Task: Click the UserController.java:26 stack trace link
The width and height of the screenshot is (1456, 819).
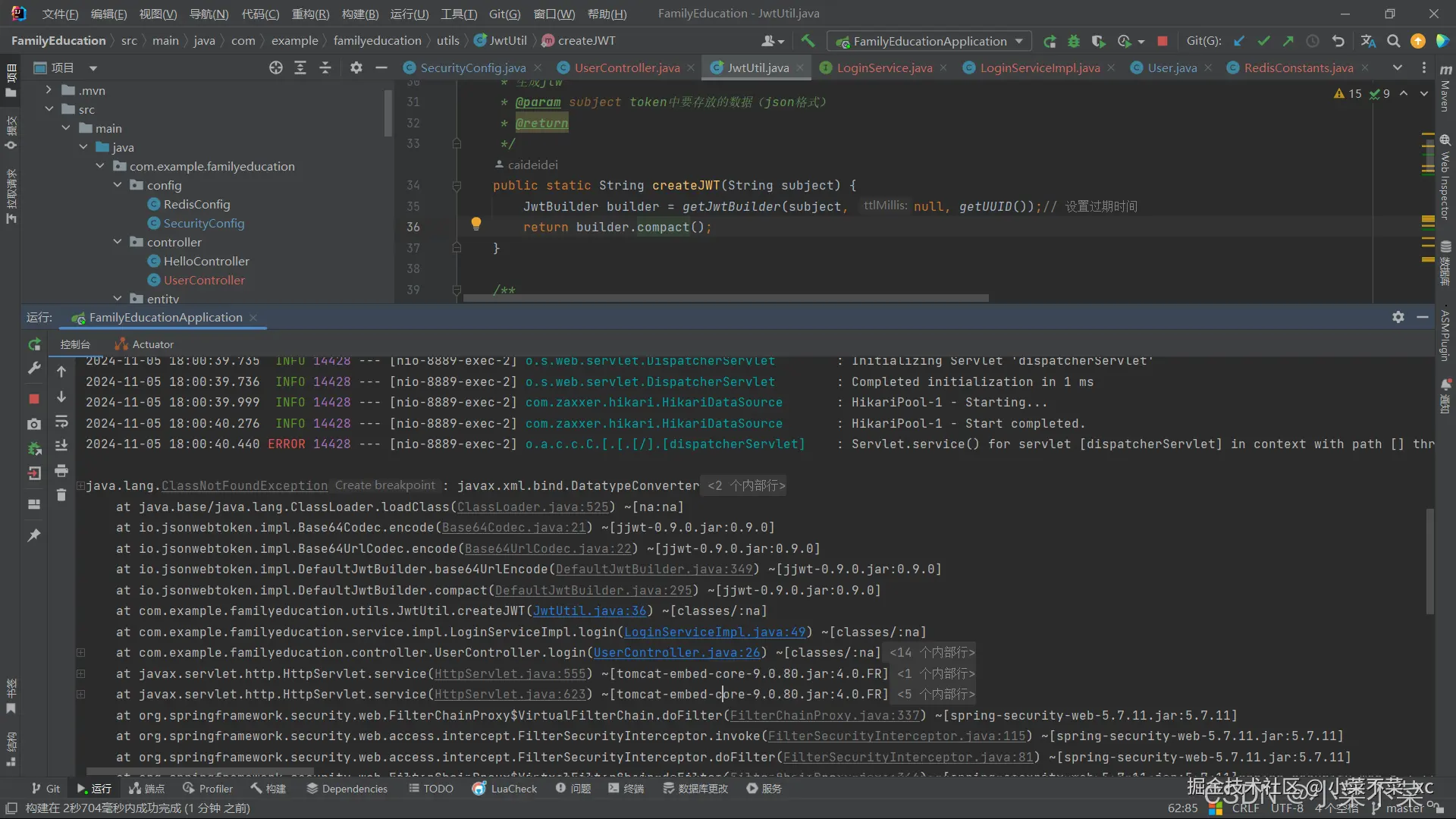Action: pos(676,653)
